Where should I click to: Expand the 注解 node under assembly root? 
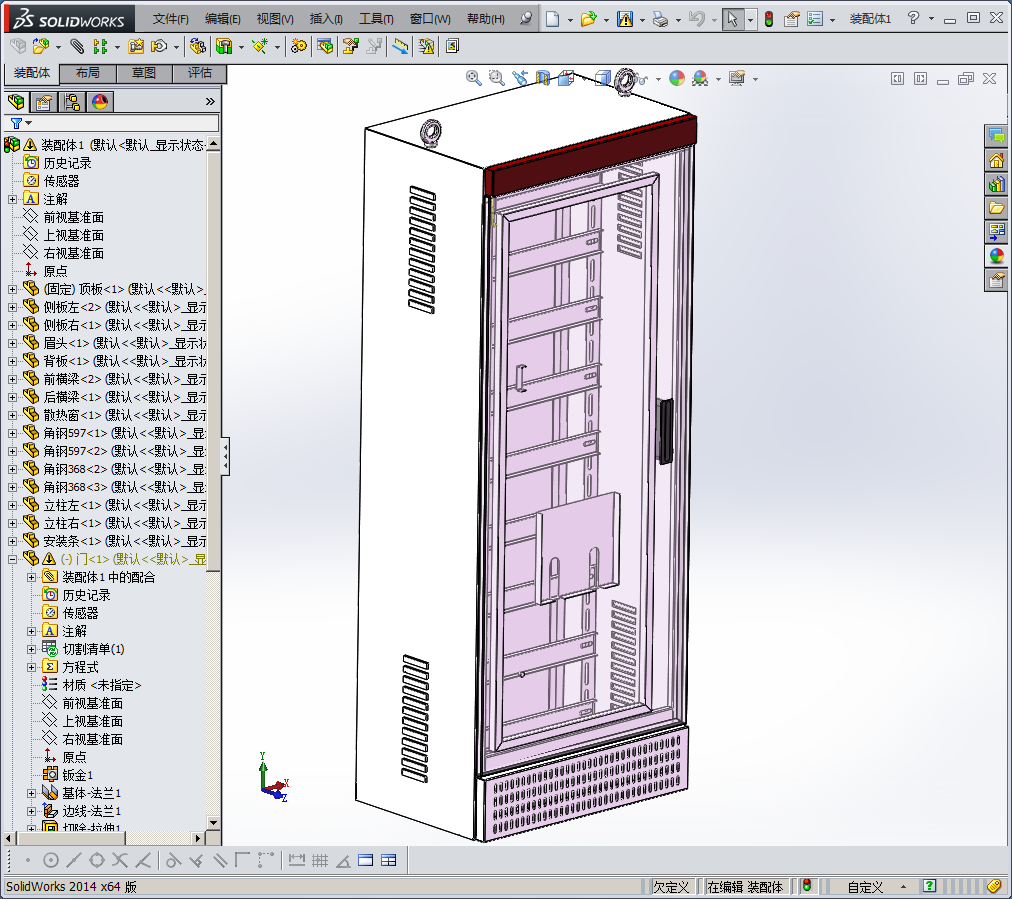12,199
